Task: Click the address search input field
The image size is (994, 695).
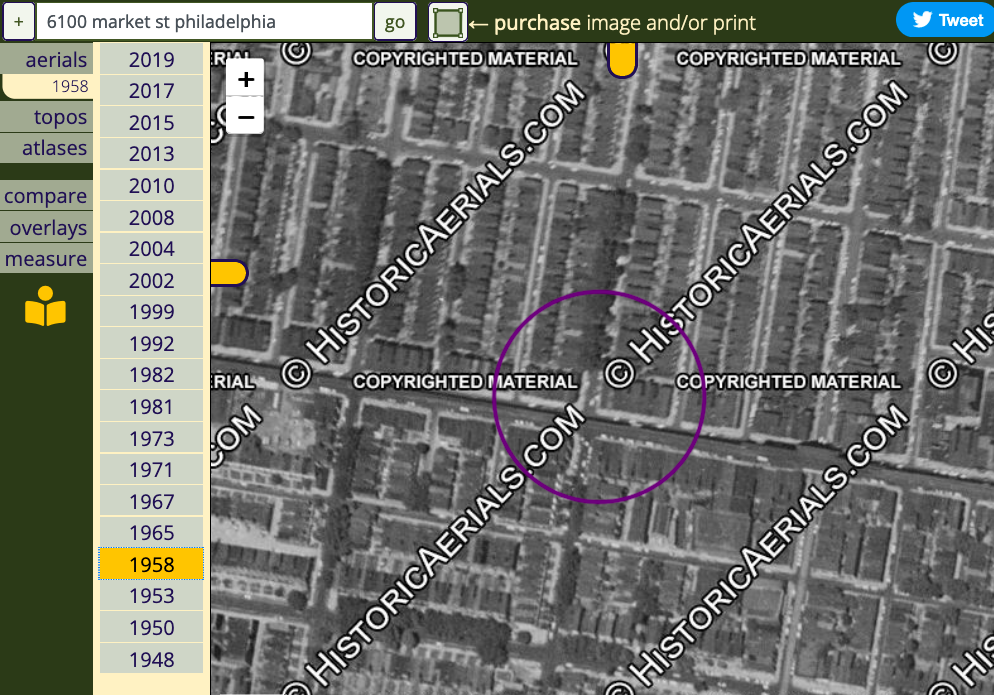Action: tap(204, 21)
